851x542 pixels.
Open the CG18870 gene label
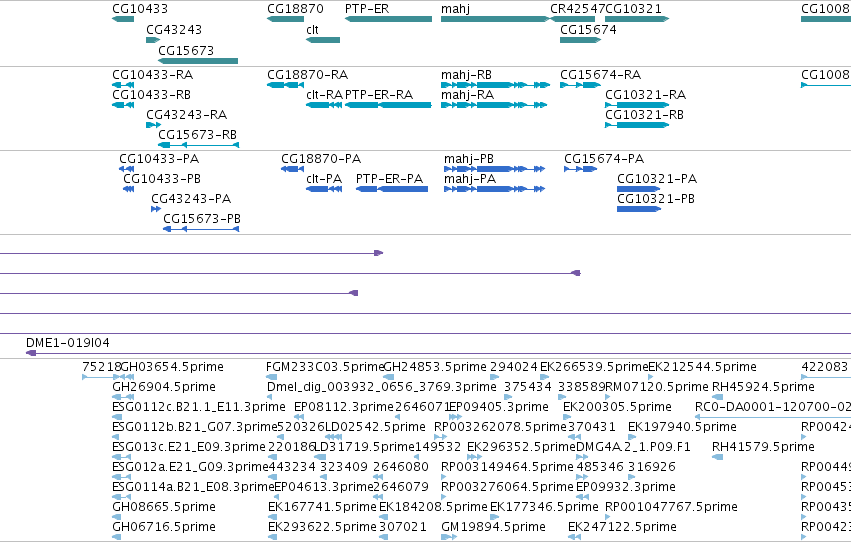click(x=295, y=9)
